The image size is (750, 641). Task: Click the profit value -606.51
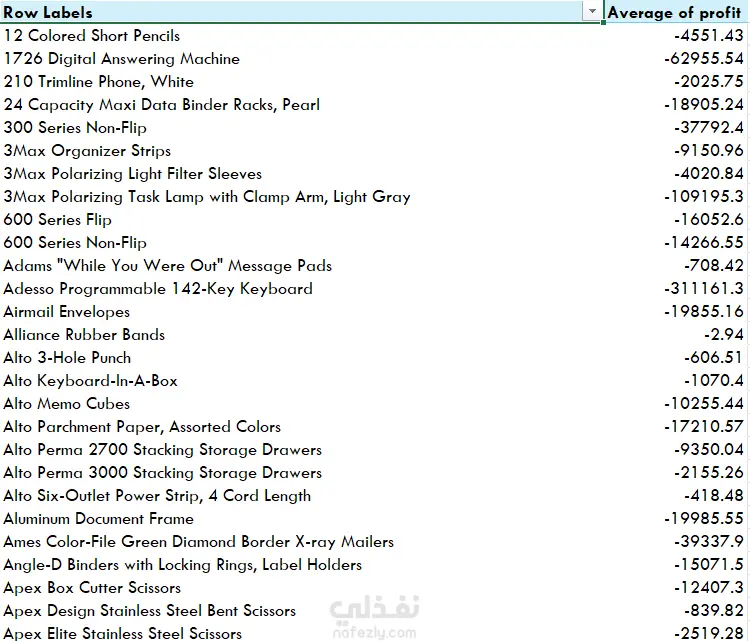click(714, 358)
